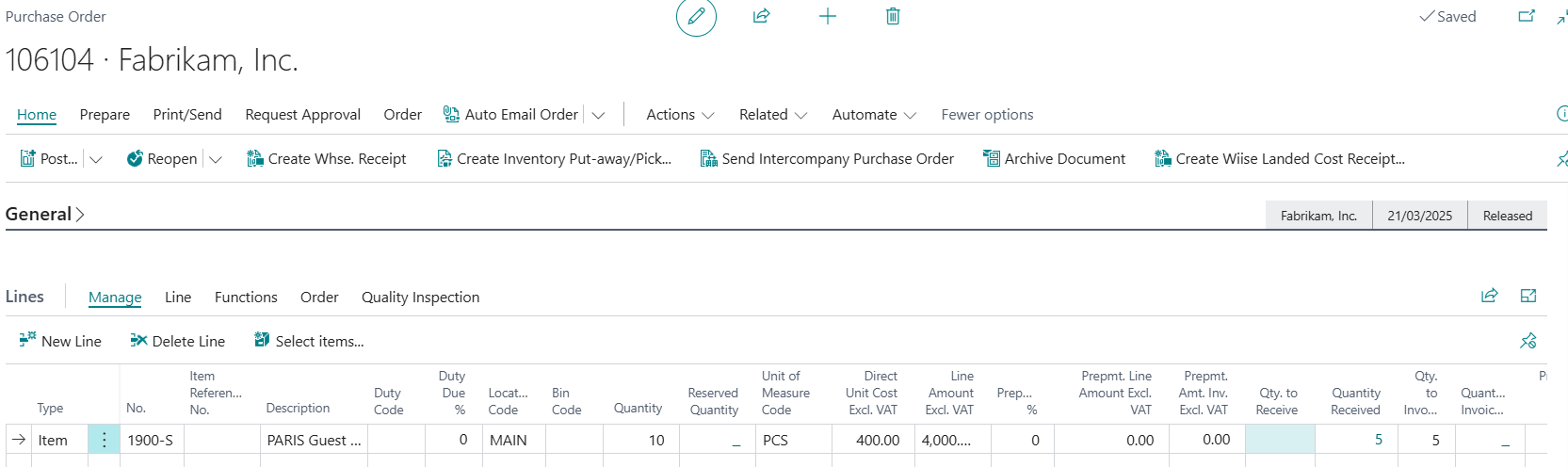The height and width of the screenshot is (467, 1568).
Task: Open the Actions menu
Action: pos(680,115)
